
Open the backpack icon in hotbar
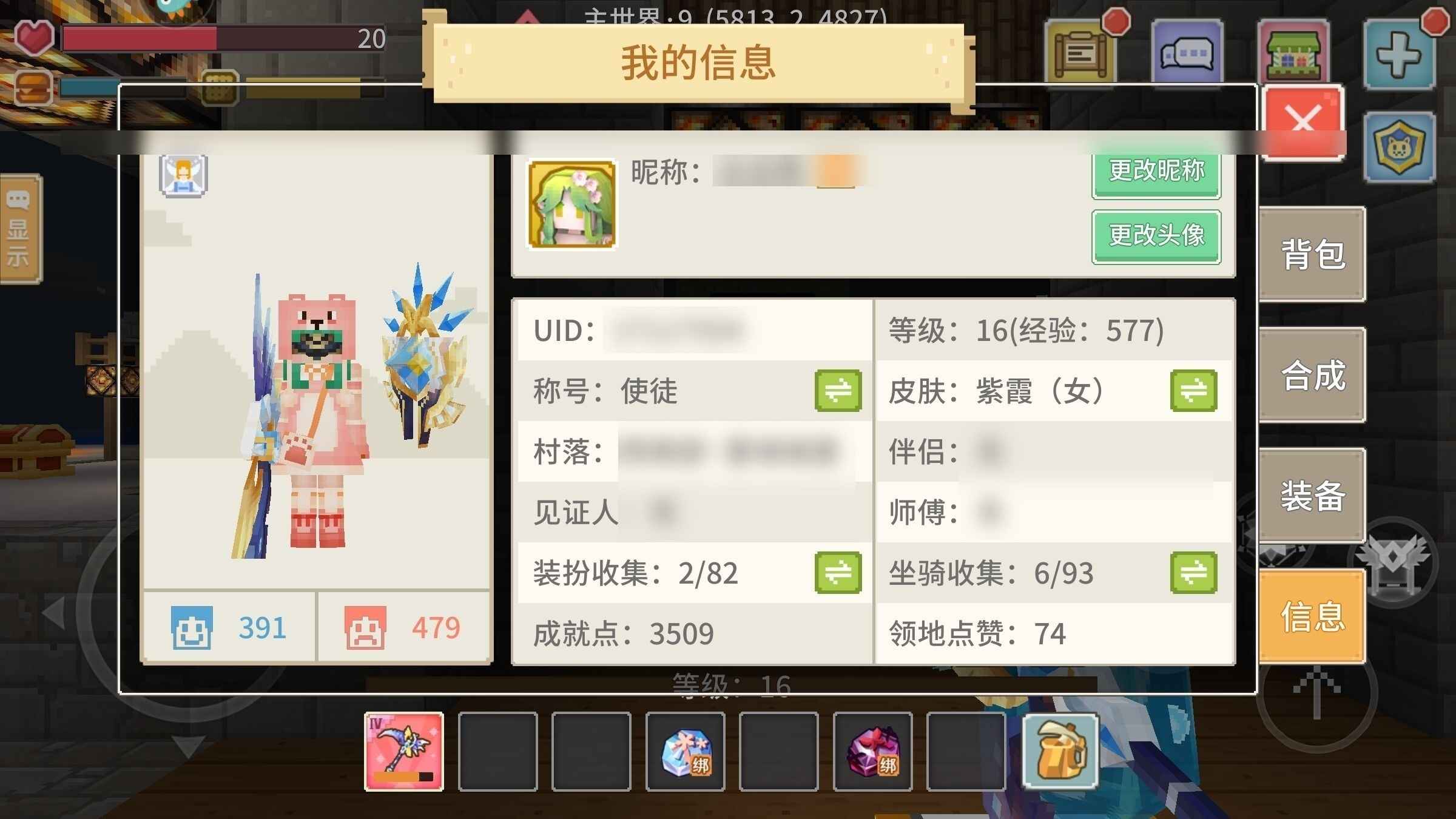(x=1060, y=751)
